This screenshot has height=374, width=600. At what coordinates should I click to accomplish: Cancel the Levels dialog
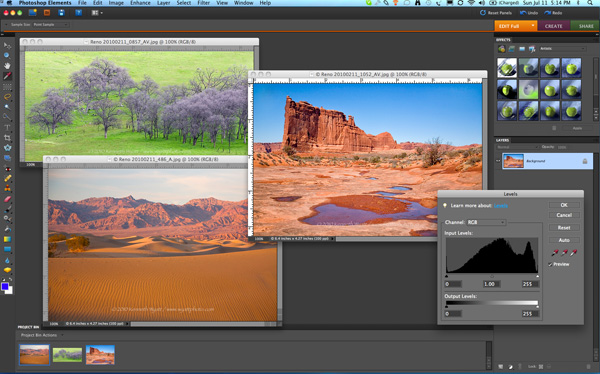tap(564, 215)
